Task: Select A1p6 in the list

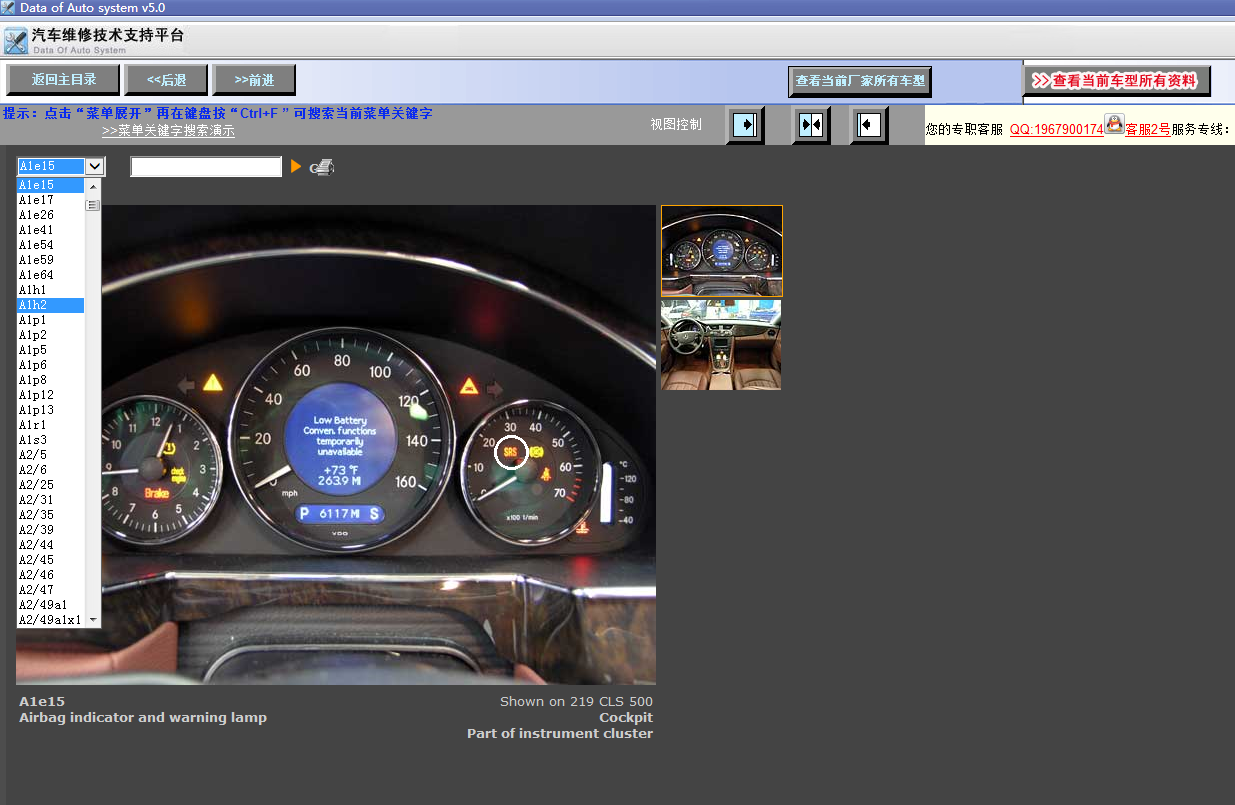Action: tap(51, 365)
